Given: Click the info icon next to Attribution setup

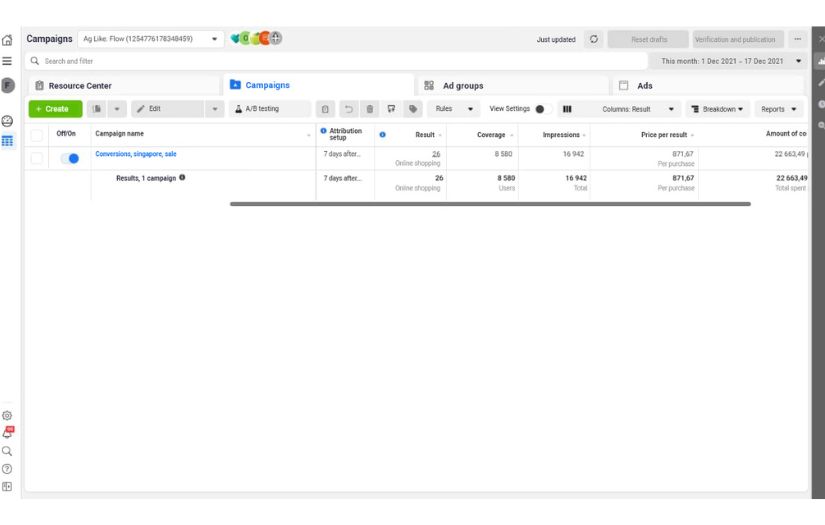Looking at the screenshot, I should pyautogui.click(x=324, y=131).
